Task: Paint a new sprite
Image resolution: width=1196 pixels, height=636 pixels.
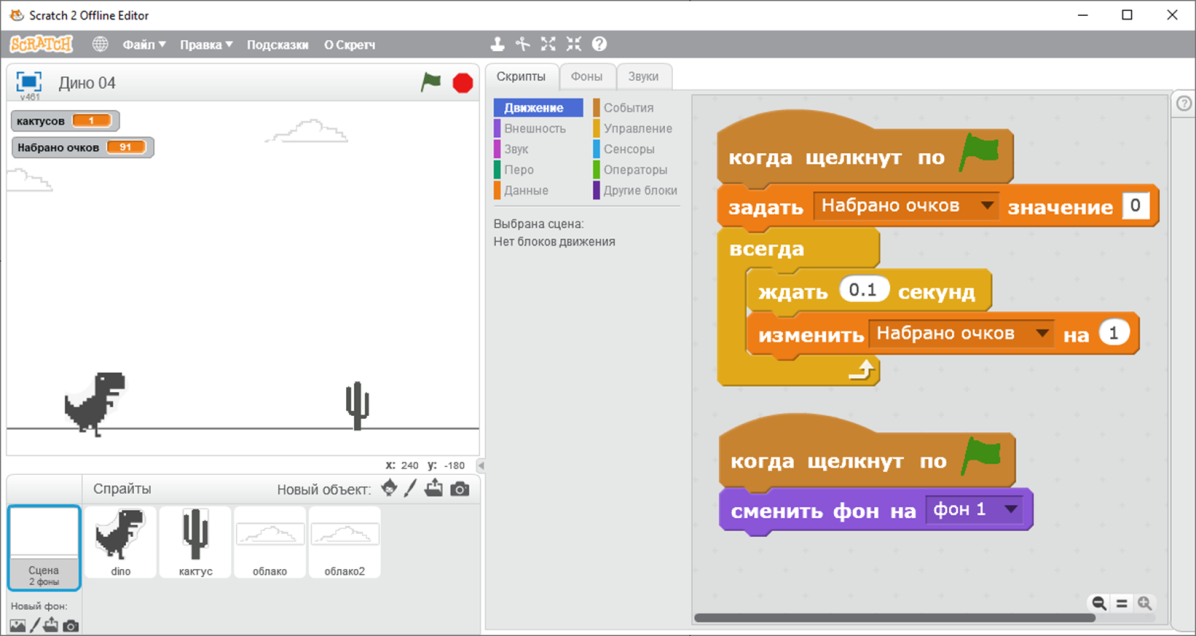Action: [x=410, y=488]
